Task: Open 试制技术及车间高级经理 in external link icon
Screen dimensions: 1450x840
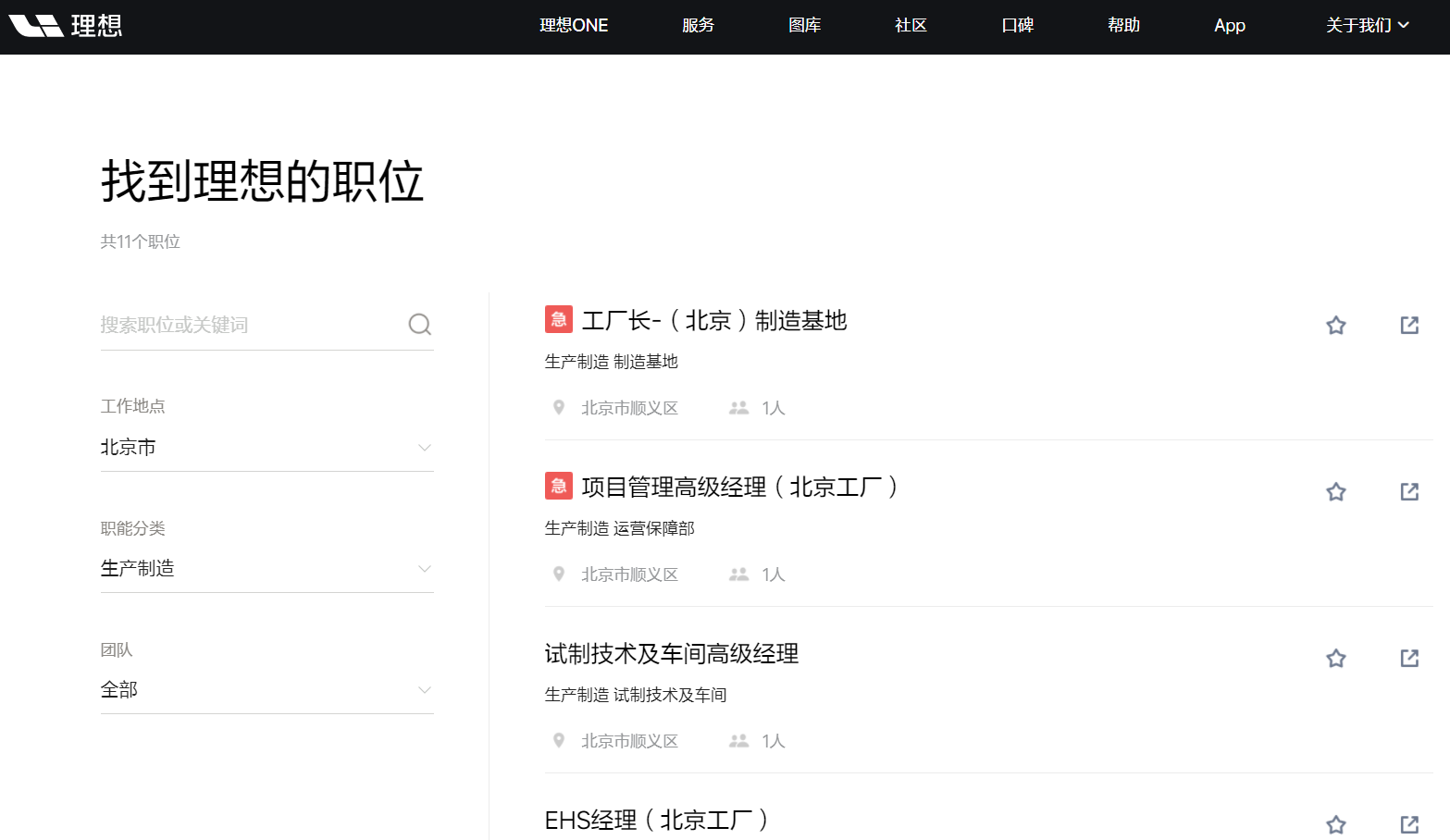Action: [1409, 659]
